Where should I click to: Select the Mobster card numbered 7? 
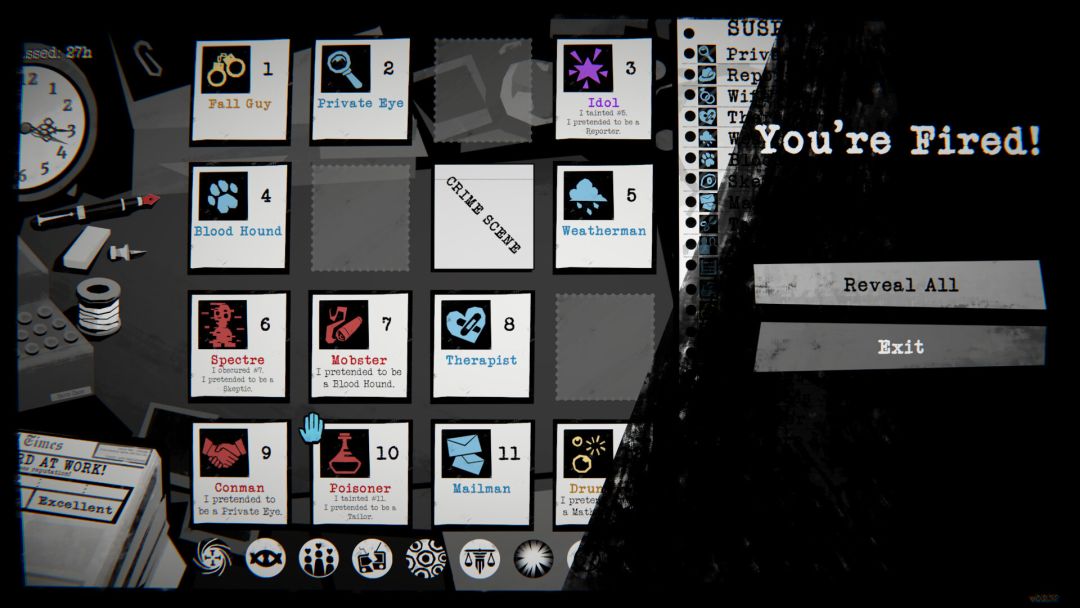click(360, 345)
